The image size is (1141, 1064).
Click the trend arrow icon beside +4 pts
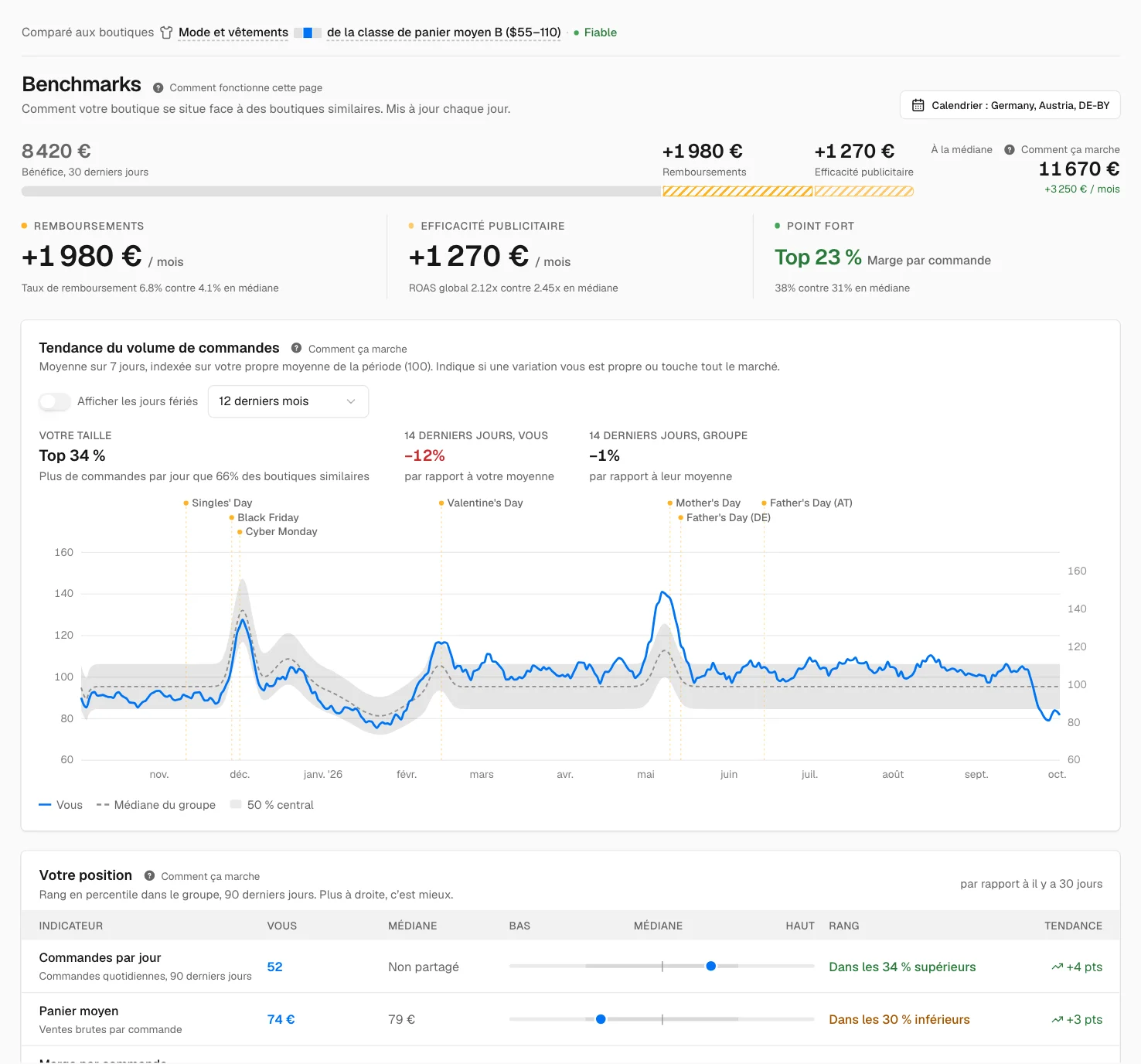pos(1057,967)
